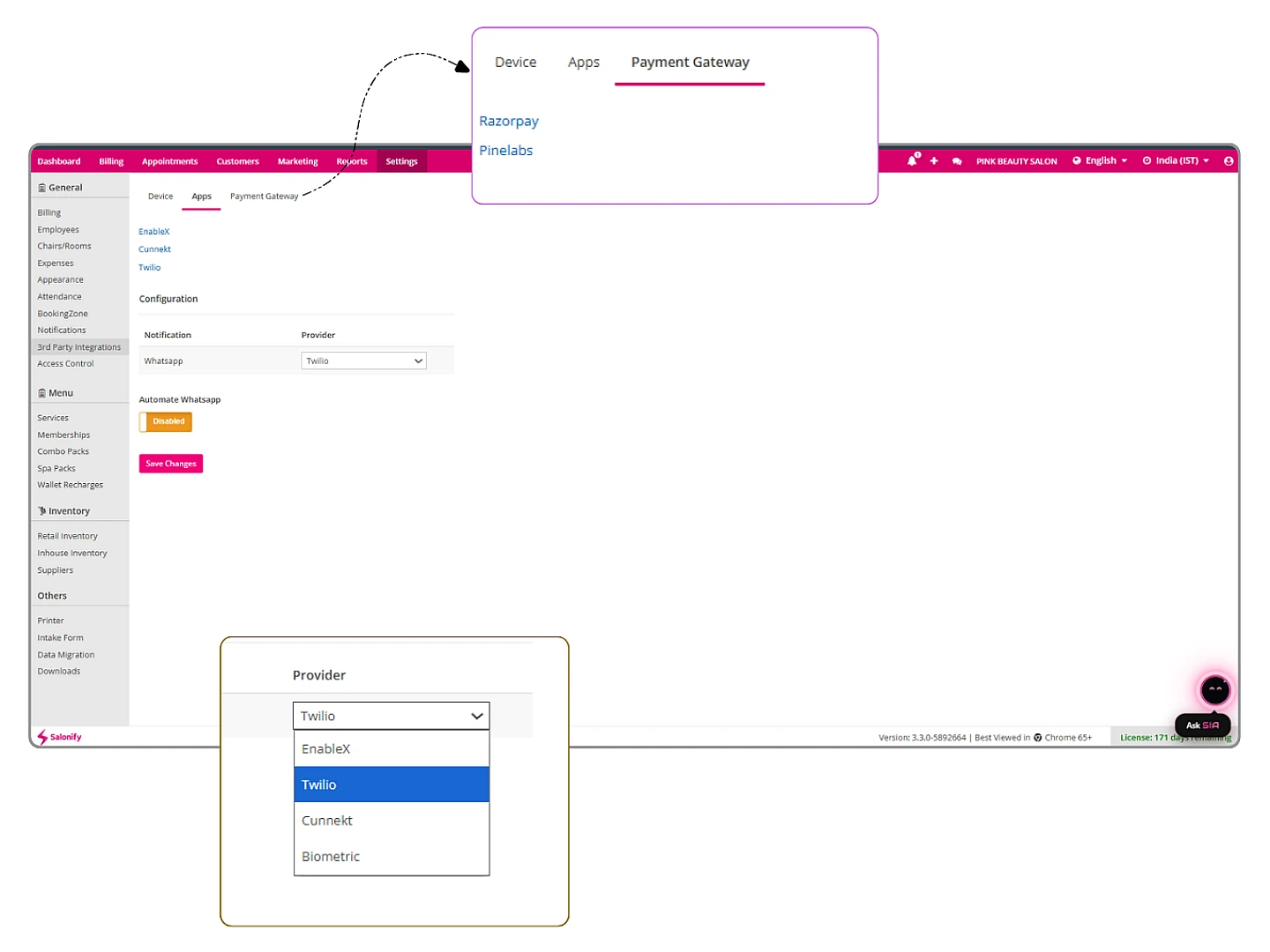Open Printer settings
1270x952 pixels.
pyautogui.click(x=50, y=621)
